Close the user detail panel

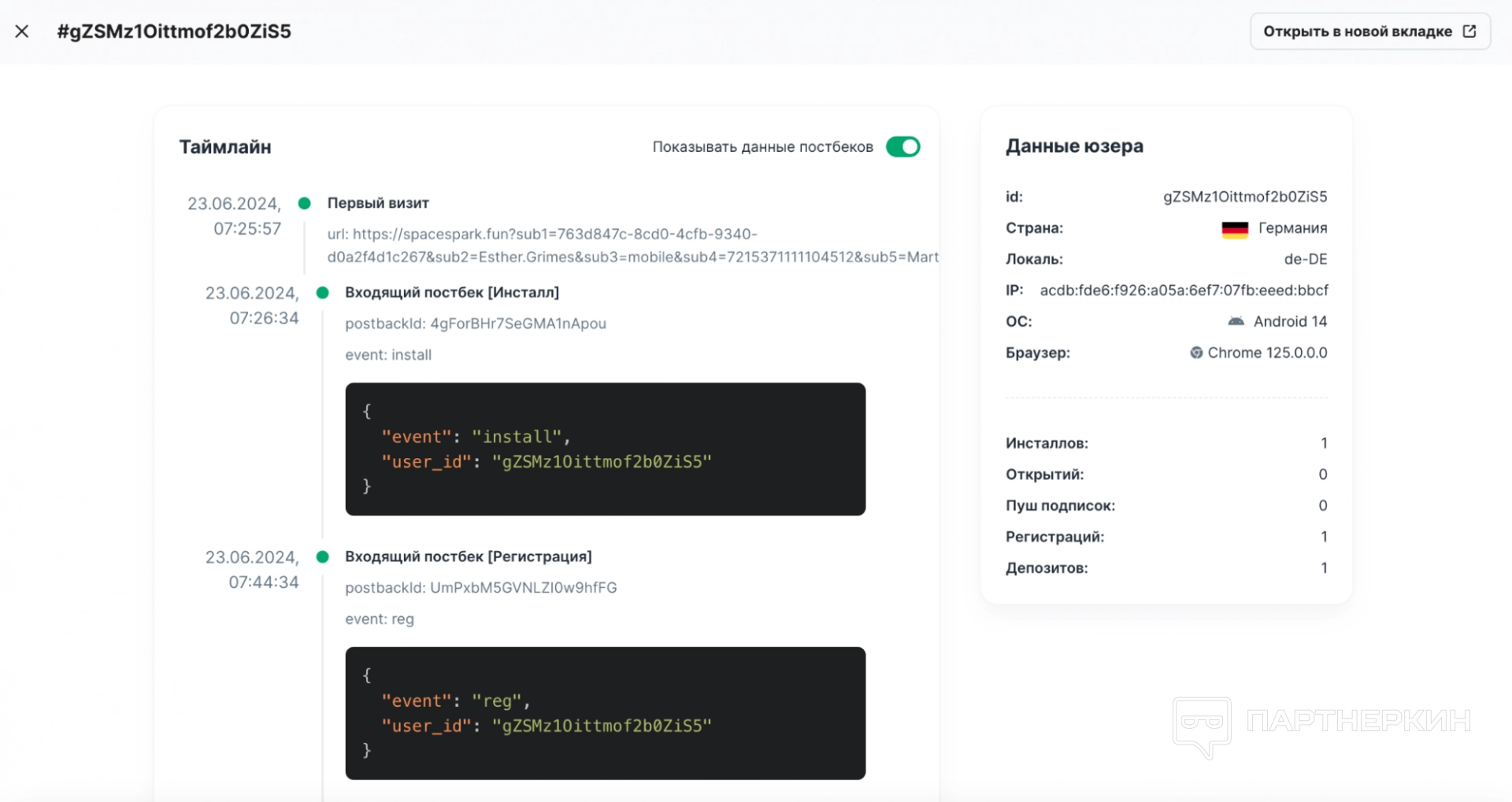pos(22,31)
